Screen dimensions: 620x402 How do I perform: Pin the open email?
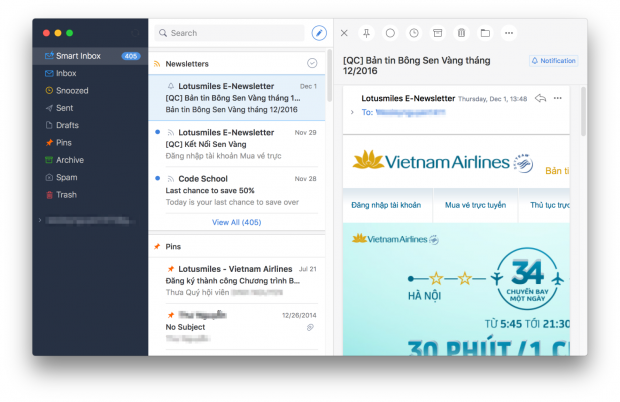[x=367, y=33]
